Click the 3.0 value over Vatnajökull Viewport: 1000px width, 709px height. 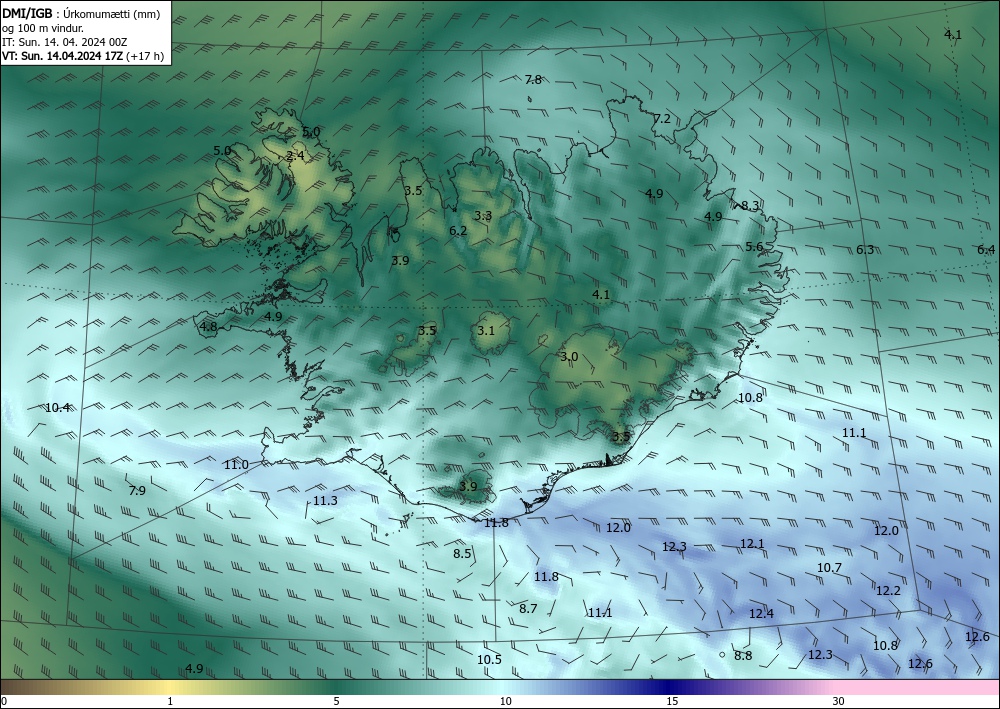tap(569, 356)
